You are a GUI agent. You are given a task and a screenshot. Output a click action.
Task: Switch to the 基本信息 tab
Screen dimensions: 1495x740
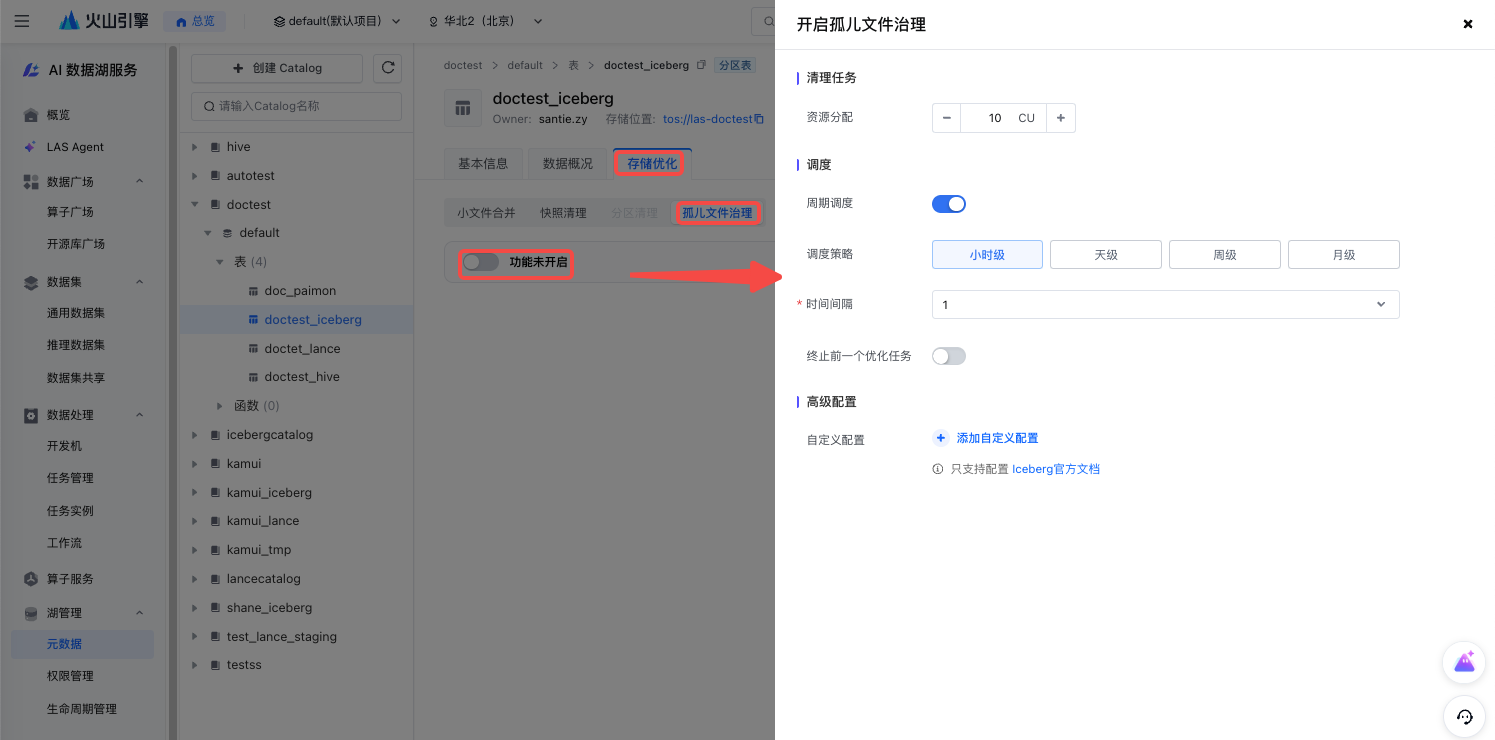(483, 164)
